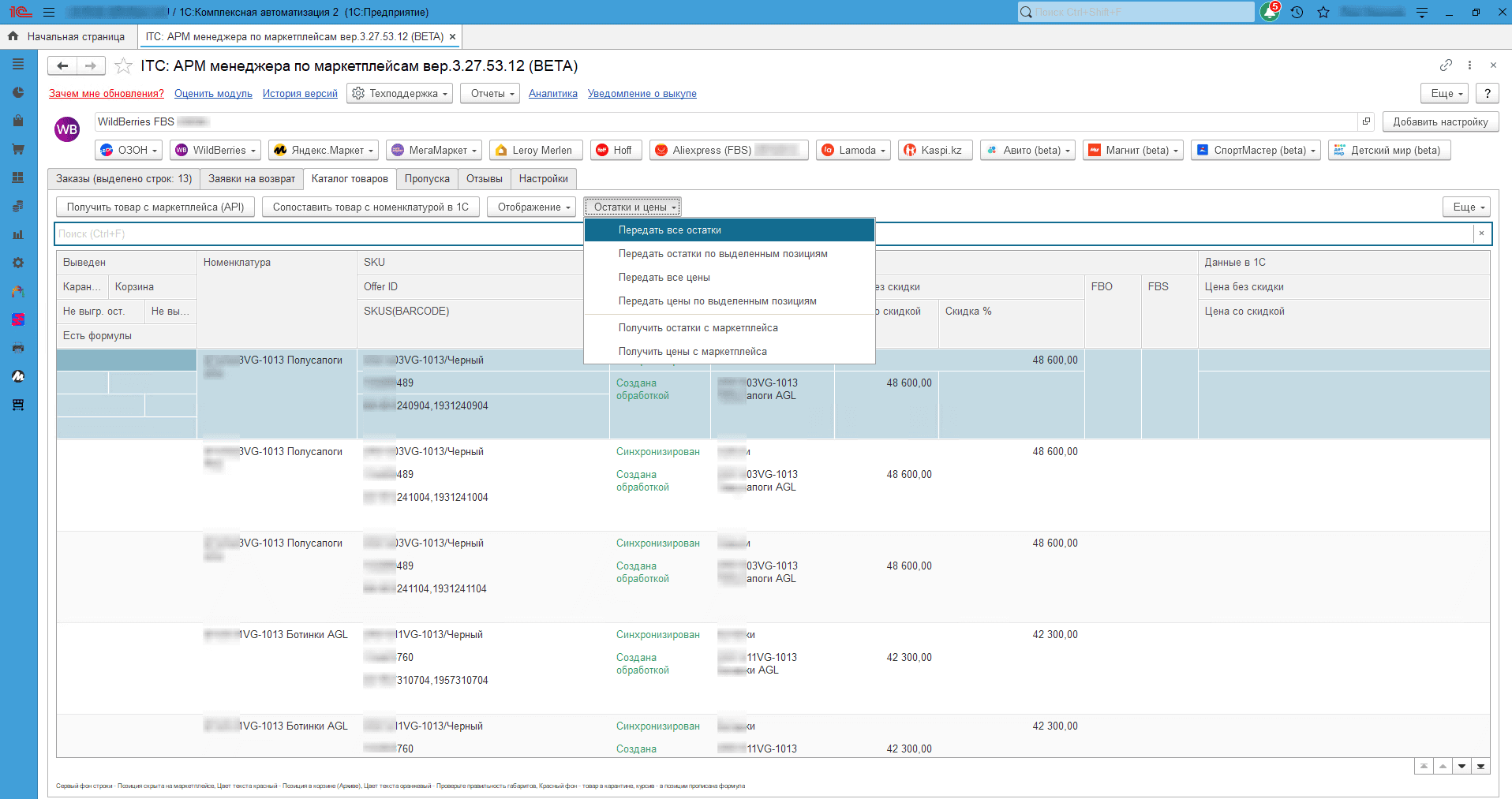Open link Зачем мне обновления?
The width and height of the screenshot is (1512, 799).
(107, 93)
